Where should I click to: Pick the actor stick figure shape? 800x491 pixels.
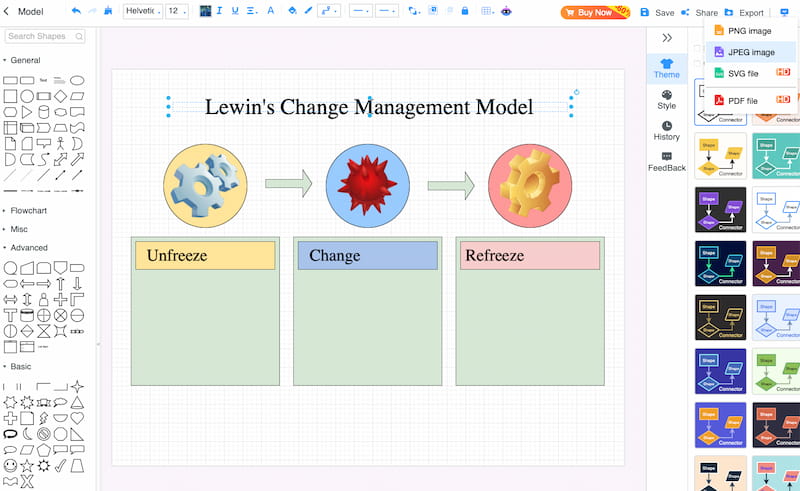pyautogui.click(x=61, y=143)
